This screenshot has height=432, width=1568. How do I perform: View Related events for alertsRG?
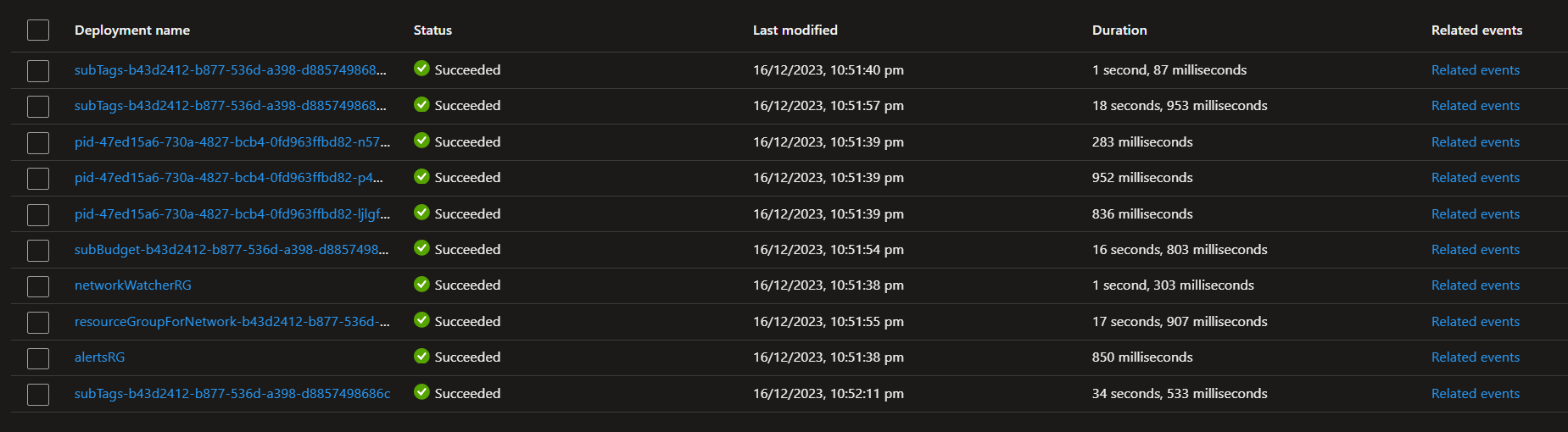(x=1475, y=357)
